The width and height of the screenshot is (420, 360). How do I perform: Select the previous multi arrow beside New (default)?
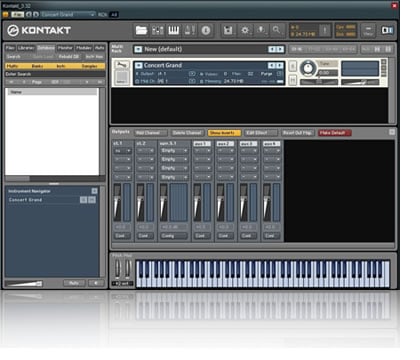(272, 49)
